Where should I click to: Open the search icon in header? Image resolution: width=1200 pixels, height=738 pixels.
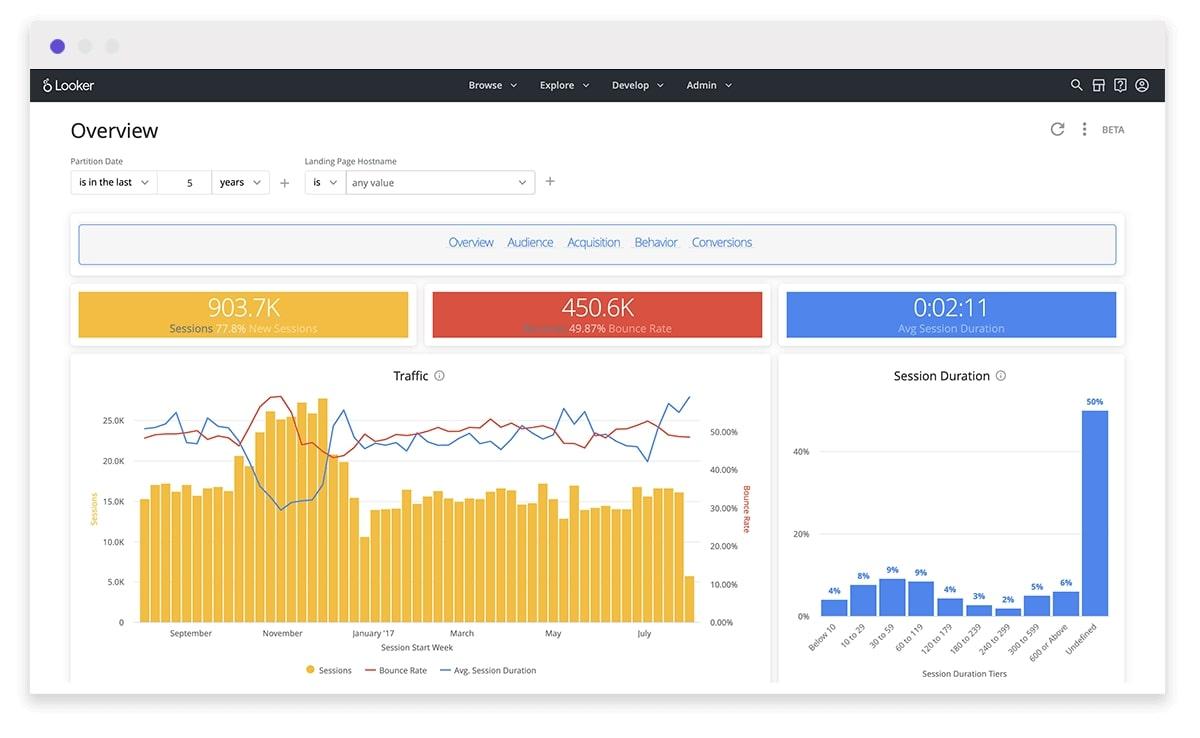point(1076,85)
